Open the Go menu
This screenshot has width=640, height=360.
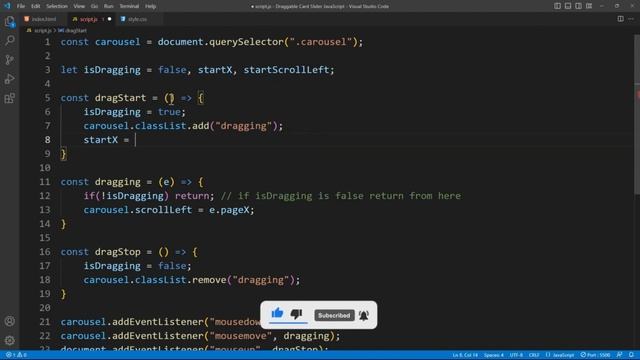click(x=94, y=6)
